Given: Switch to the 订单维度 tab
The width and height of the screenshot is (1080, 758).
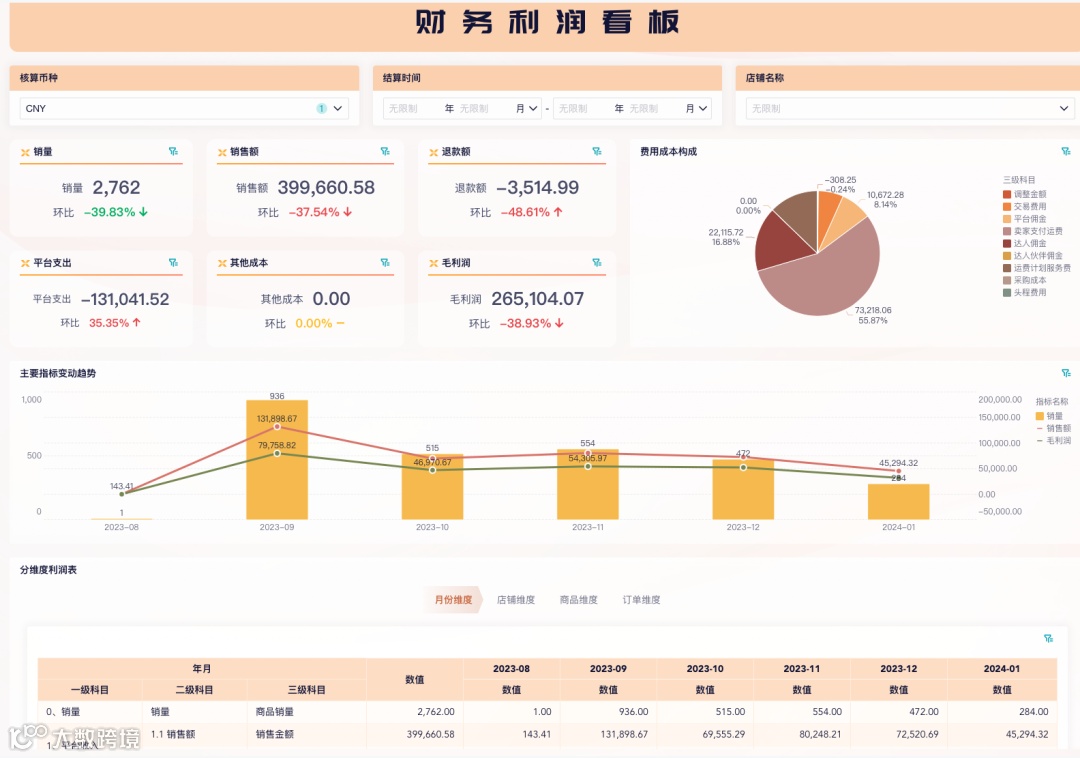Looking at the screenshot, I should [x=640, y=600].
